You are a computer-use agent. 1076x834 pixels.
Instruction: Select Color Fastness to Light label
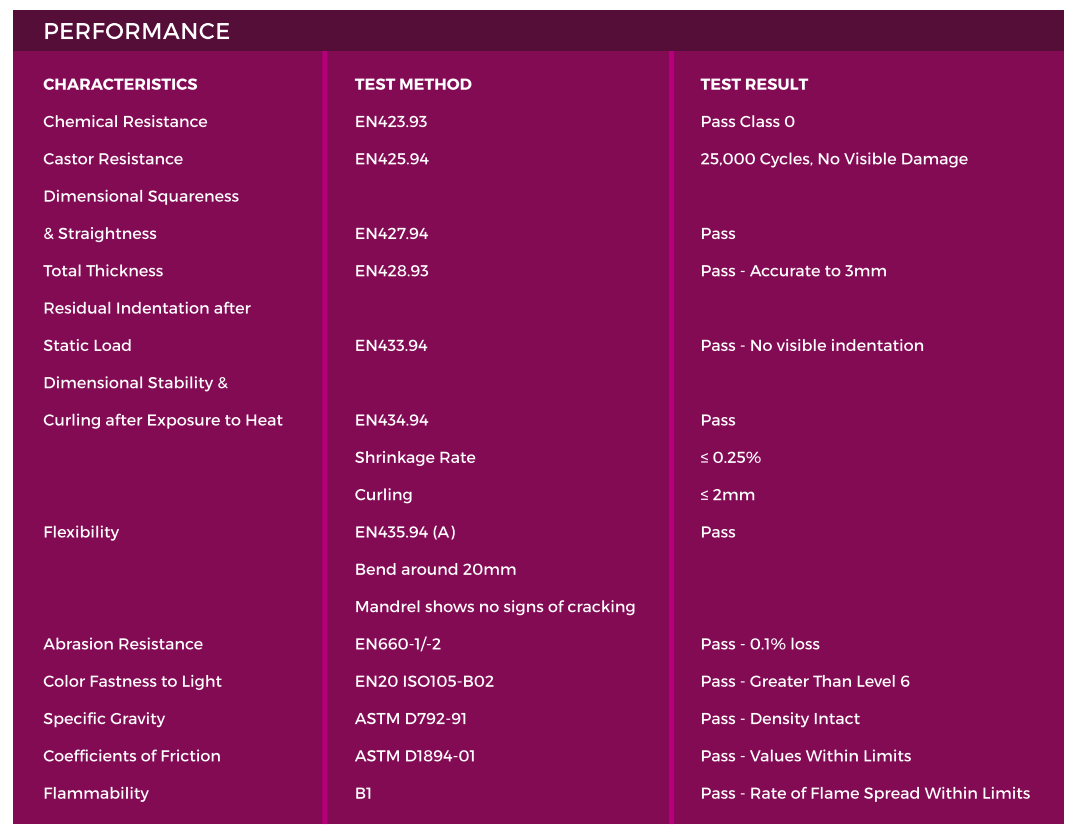pyautogui.click(x=132, y=682)
